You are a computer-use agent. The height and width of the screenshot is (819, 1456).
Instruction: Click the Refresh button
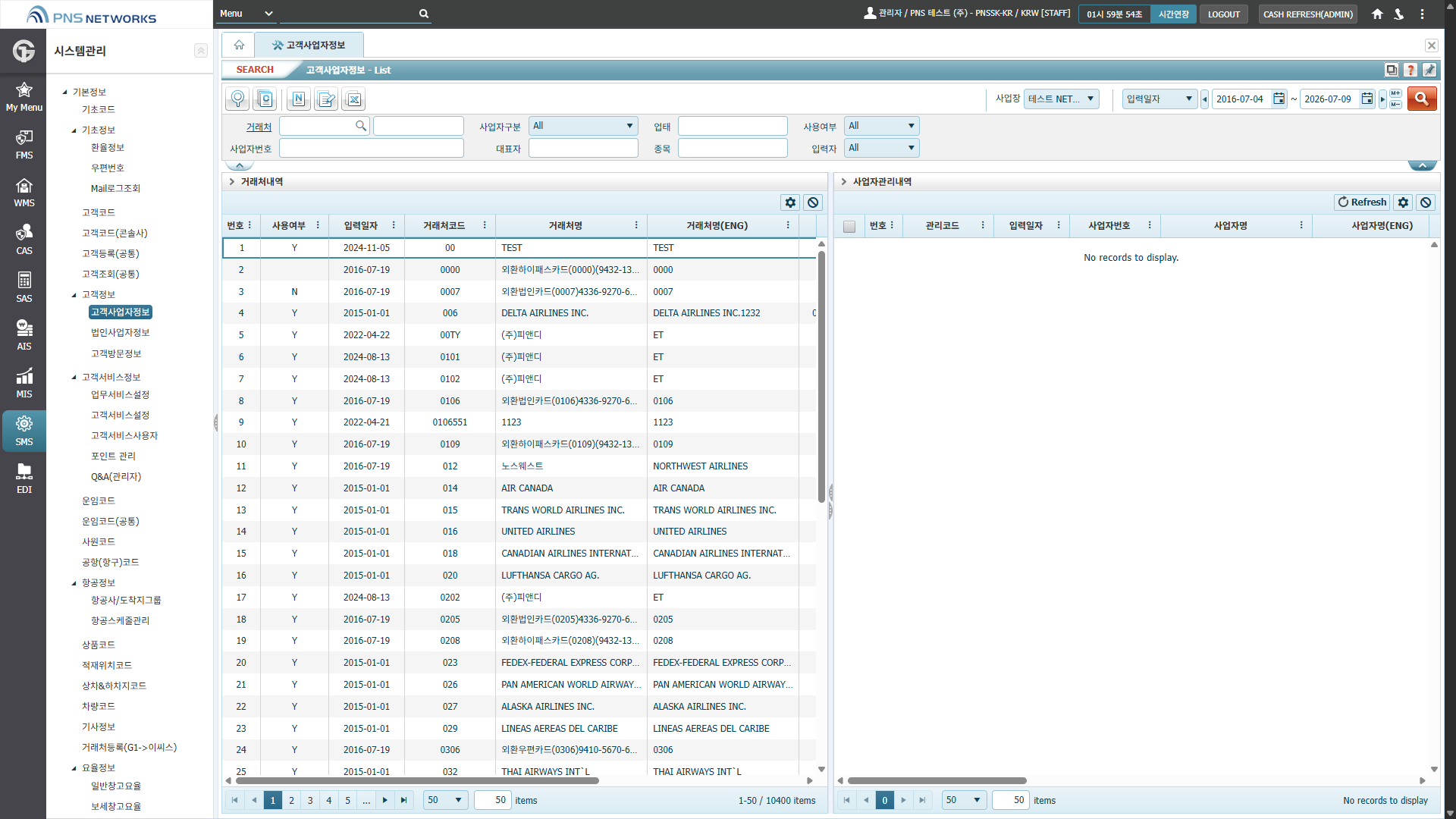click(x=1362, y=202)
